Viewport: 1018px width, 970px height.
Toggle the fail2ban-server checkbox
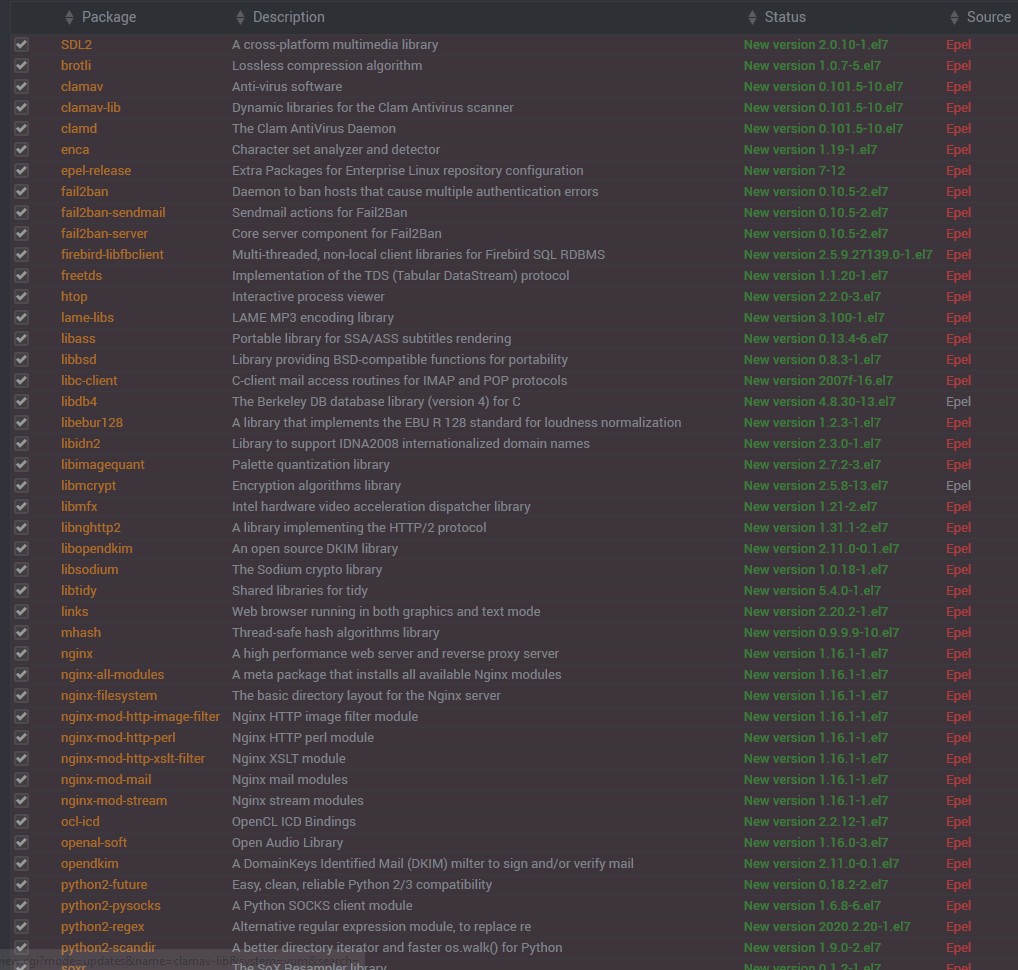tap(21, 234)
